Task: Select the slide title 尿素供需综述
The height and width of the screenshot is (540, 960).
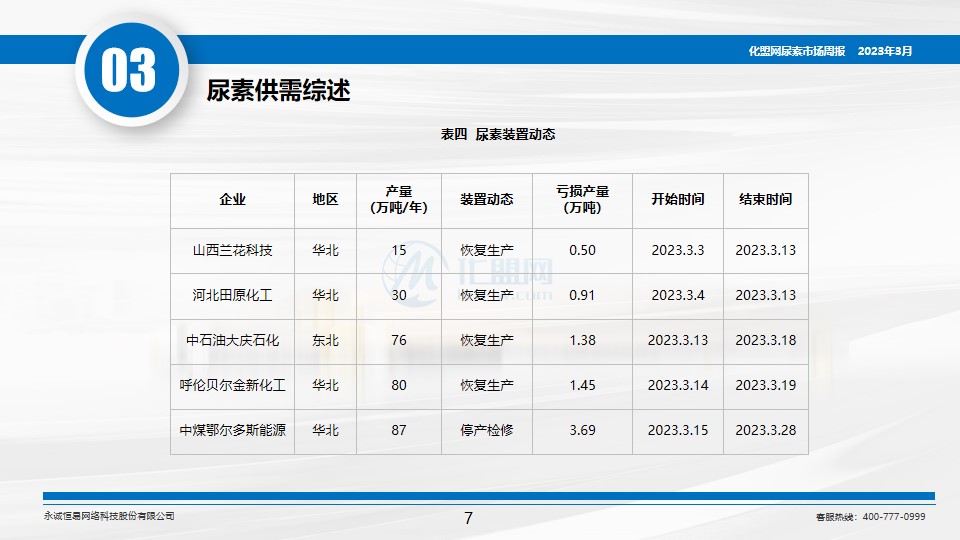Action: (278, 91)
